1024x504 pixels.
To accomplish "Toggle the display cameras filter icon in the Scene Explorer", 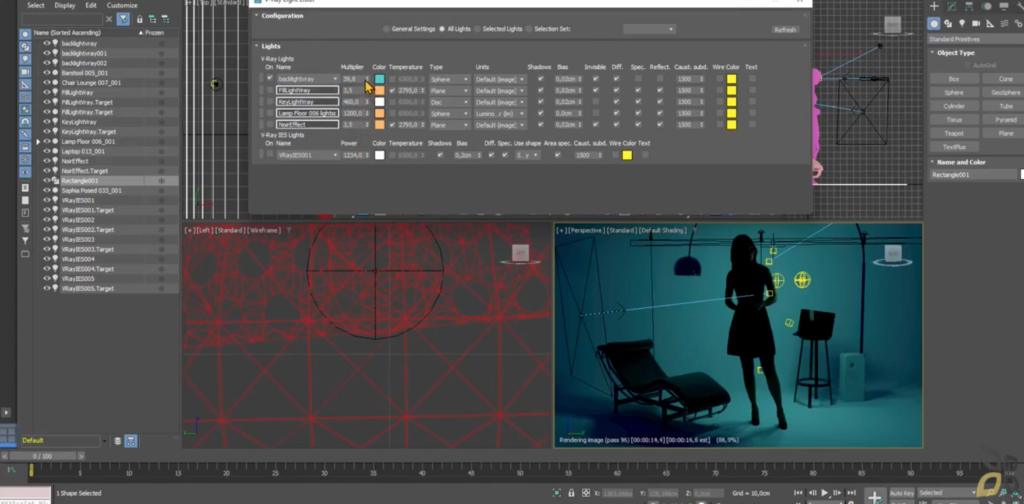I will coord(25,71).
